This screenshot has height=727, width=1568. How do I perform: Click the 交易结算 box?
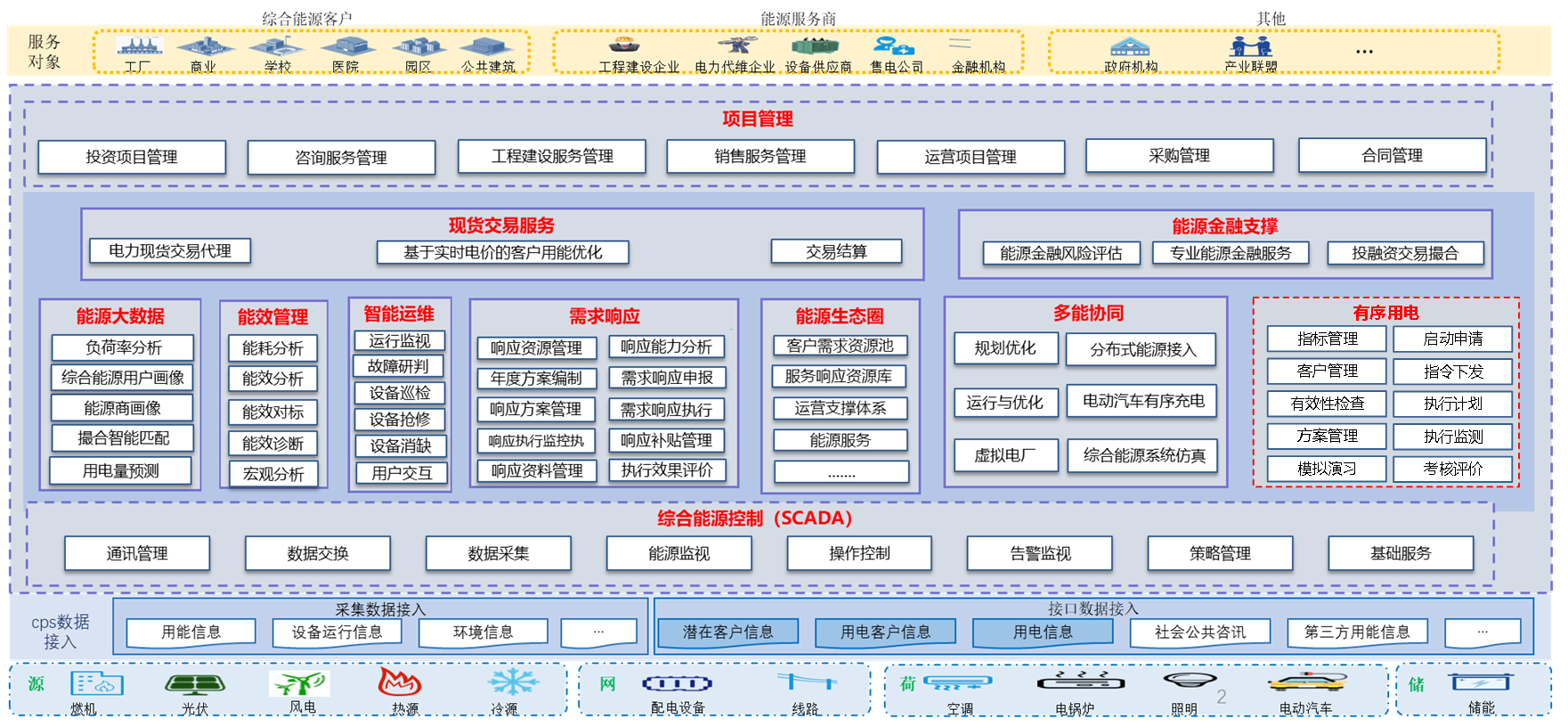pyautogui.click(x=836, y=252)
